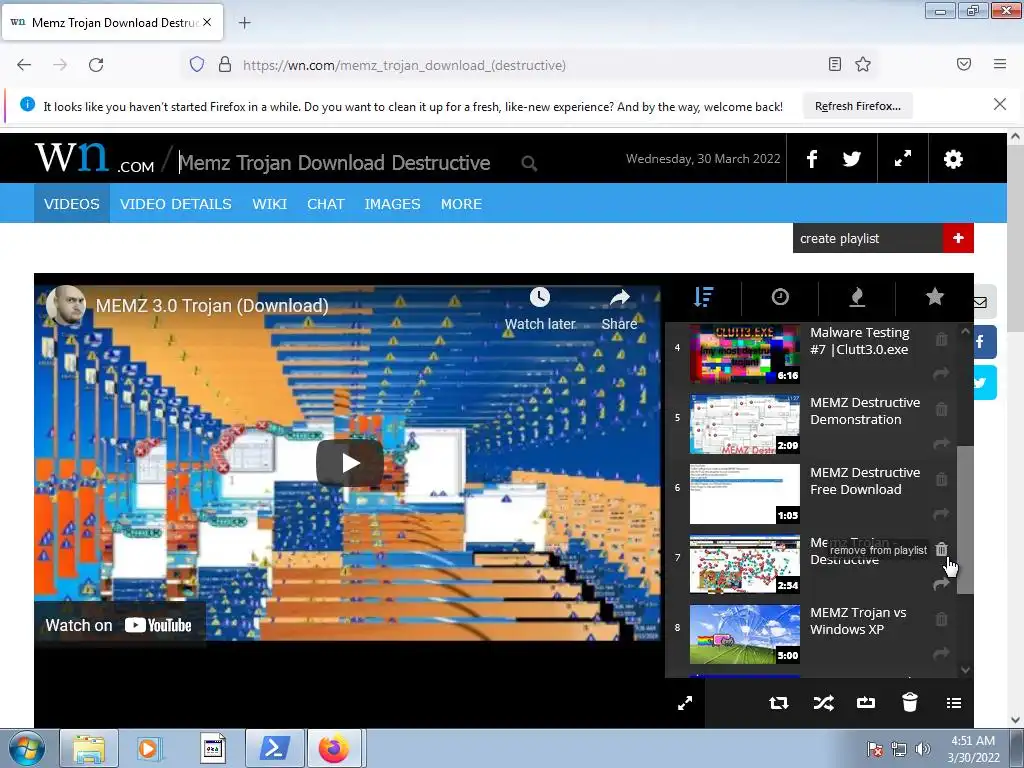This screenshot has height=768, width=1024.
Task: Play the MEMZ 3.0 Trojan video
Action: (350, 463)
